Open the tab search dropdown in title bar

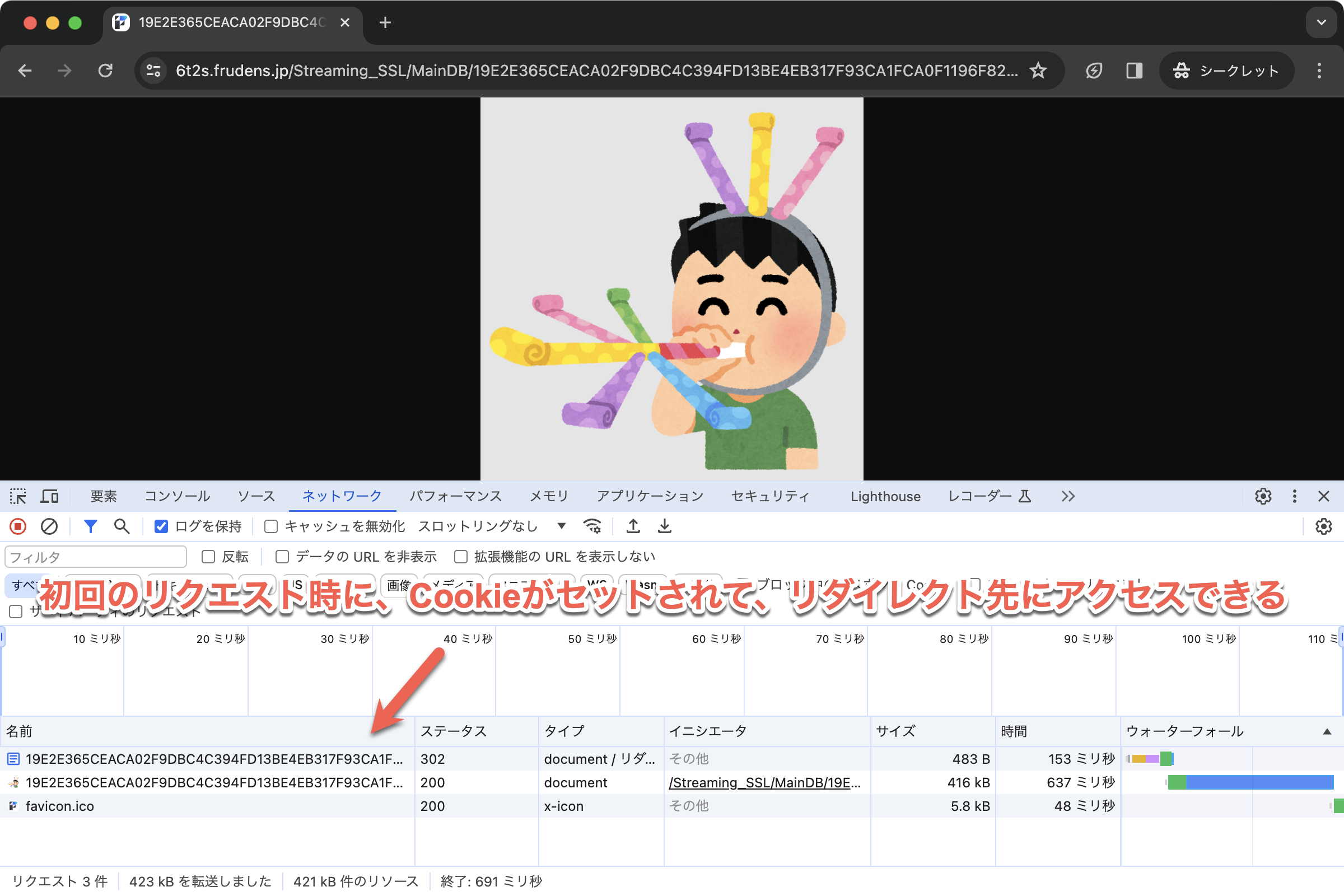[1321, 22]
